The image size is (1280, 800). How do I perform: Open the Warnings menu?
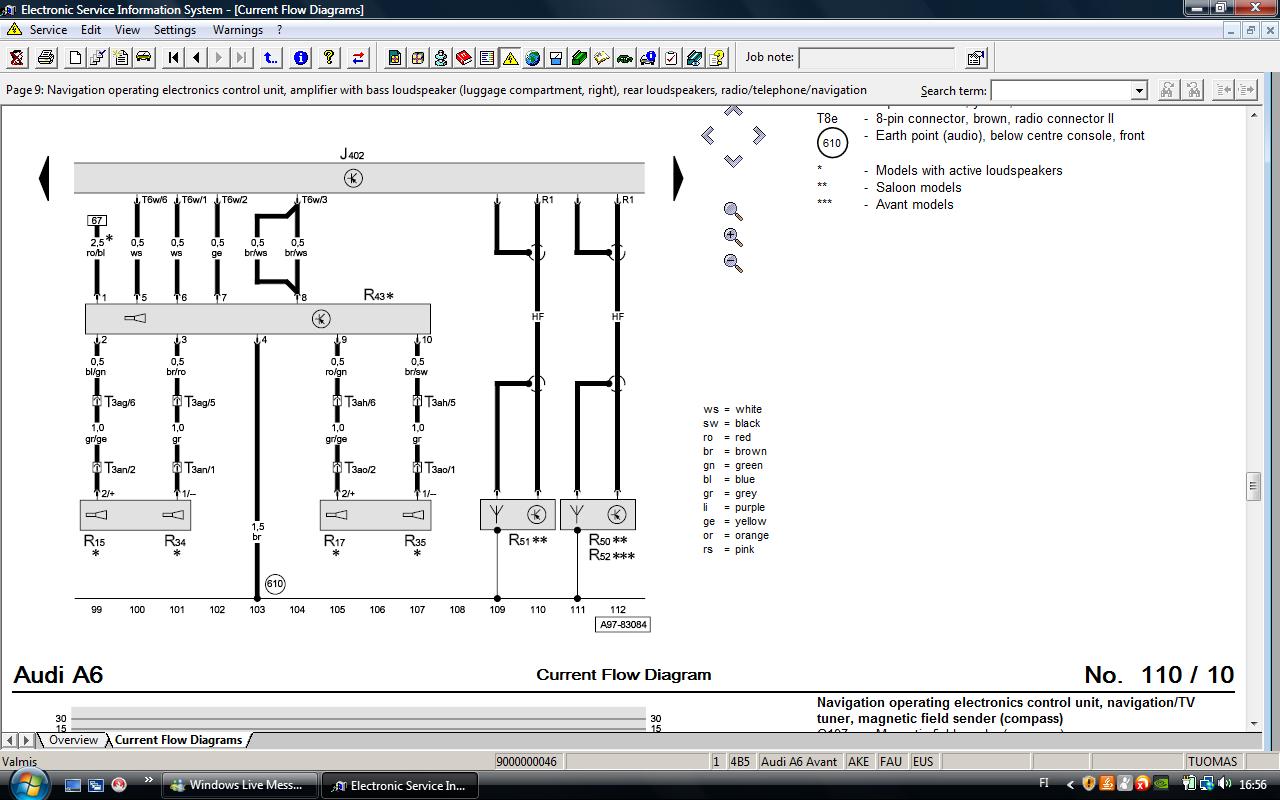pyautogui.click(x=238, y=30)
